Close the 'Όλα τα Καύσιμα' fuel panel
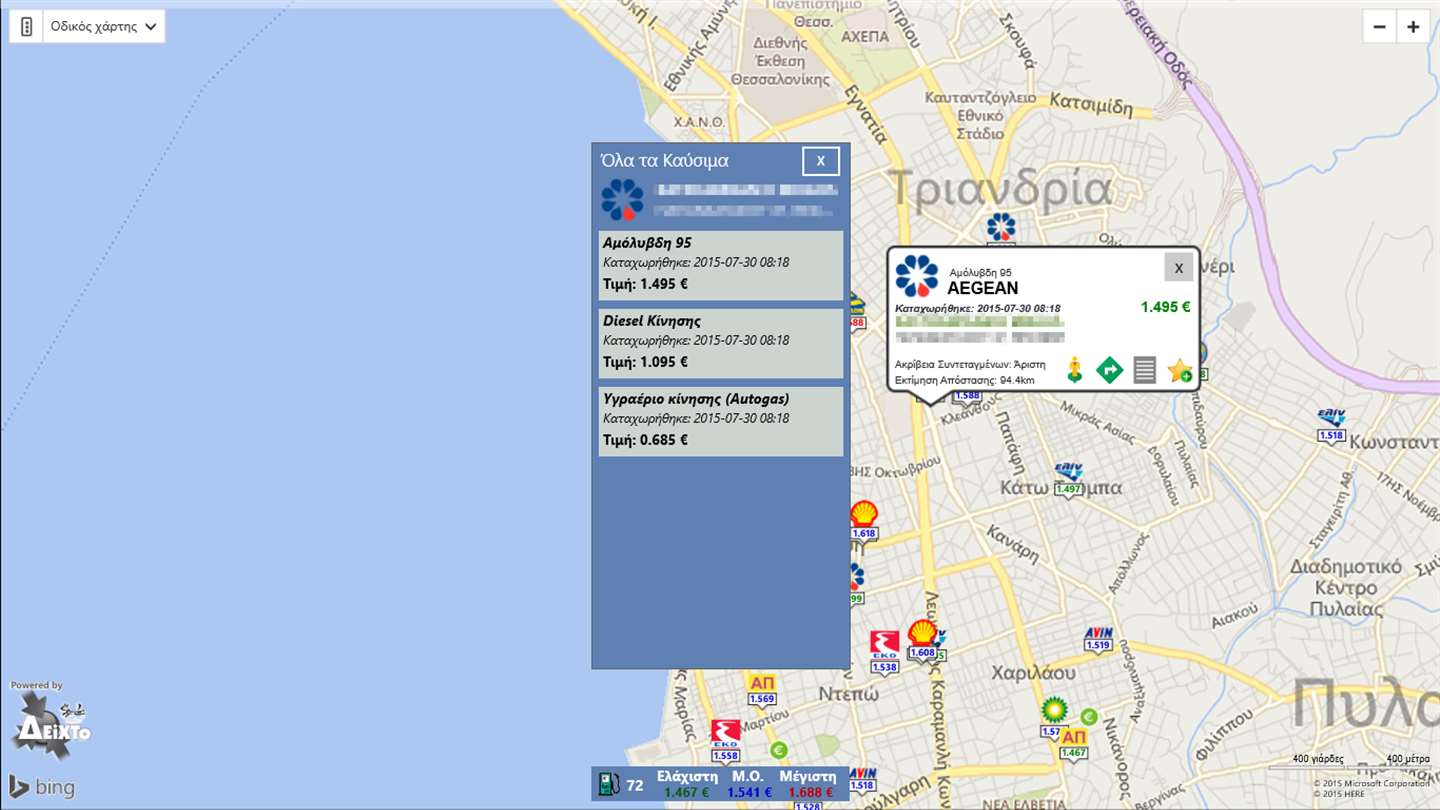Viewport: 1440px width, 810px height. point(821,161)
